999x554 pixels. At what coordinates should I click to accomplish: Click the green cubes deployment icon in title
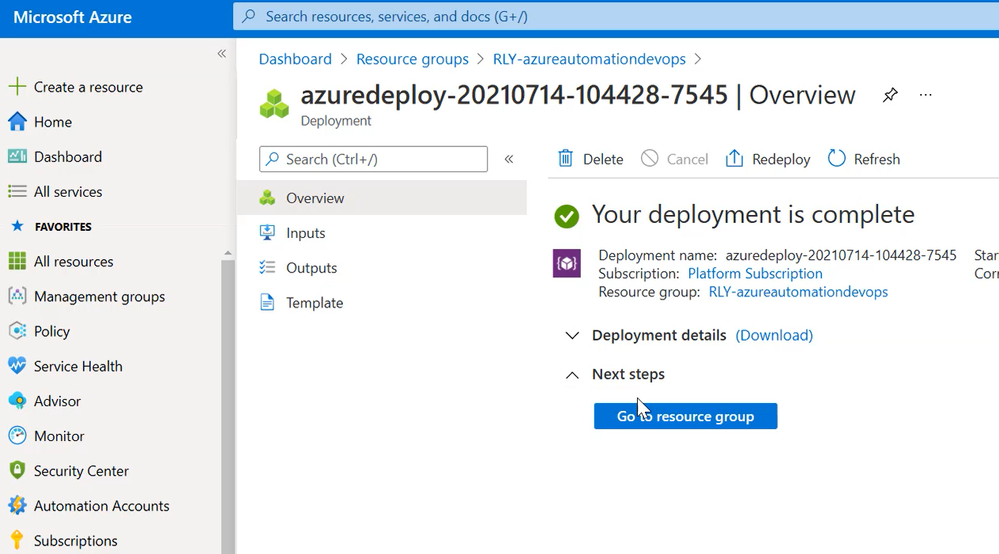pyautogui.click(x=275, y=104)
